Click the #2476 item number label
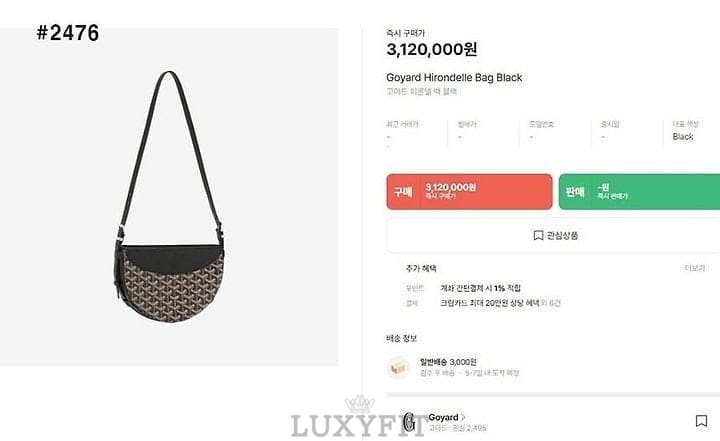Viewport: 720px width, 441px height. 68,33
